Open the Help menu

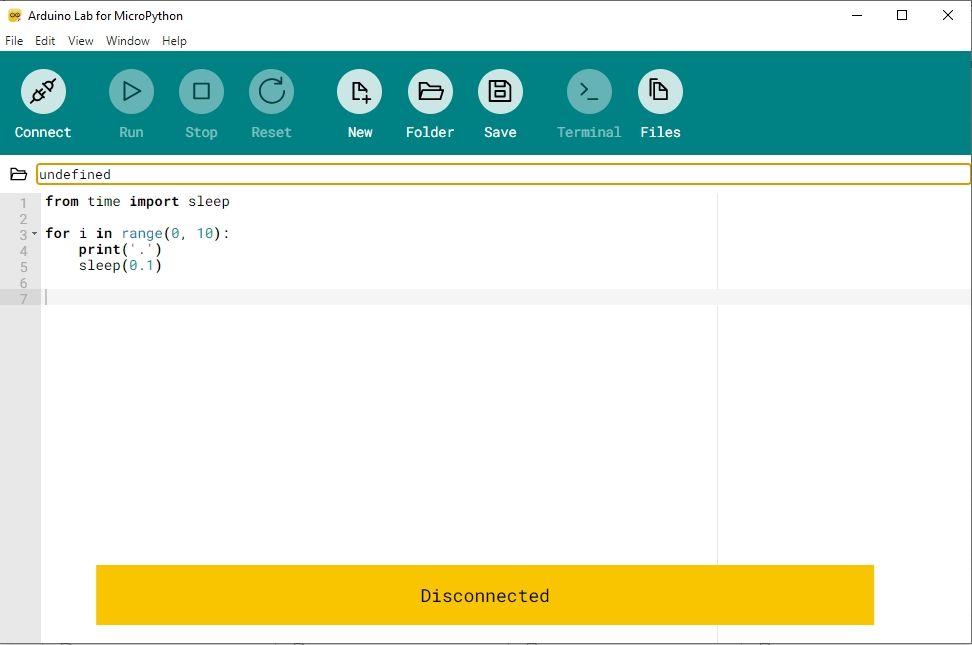coord(174,41)
